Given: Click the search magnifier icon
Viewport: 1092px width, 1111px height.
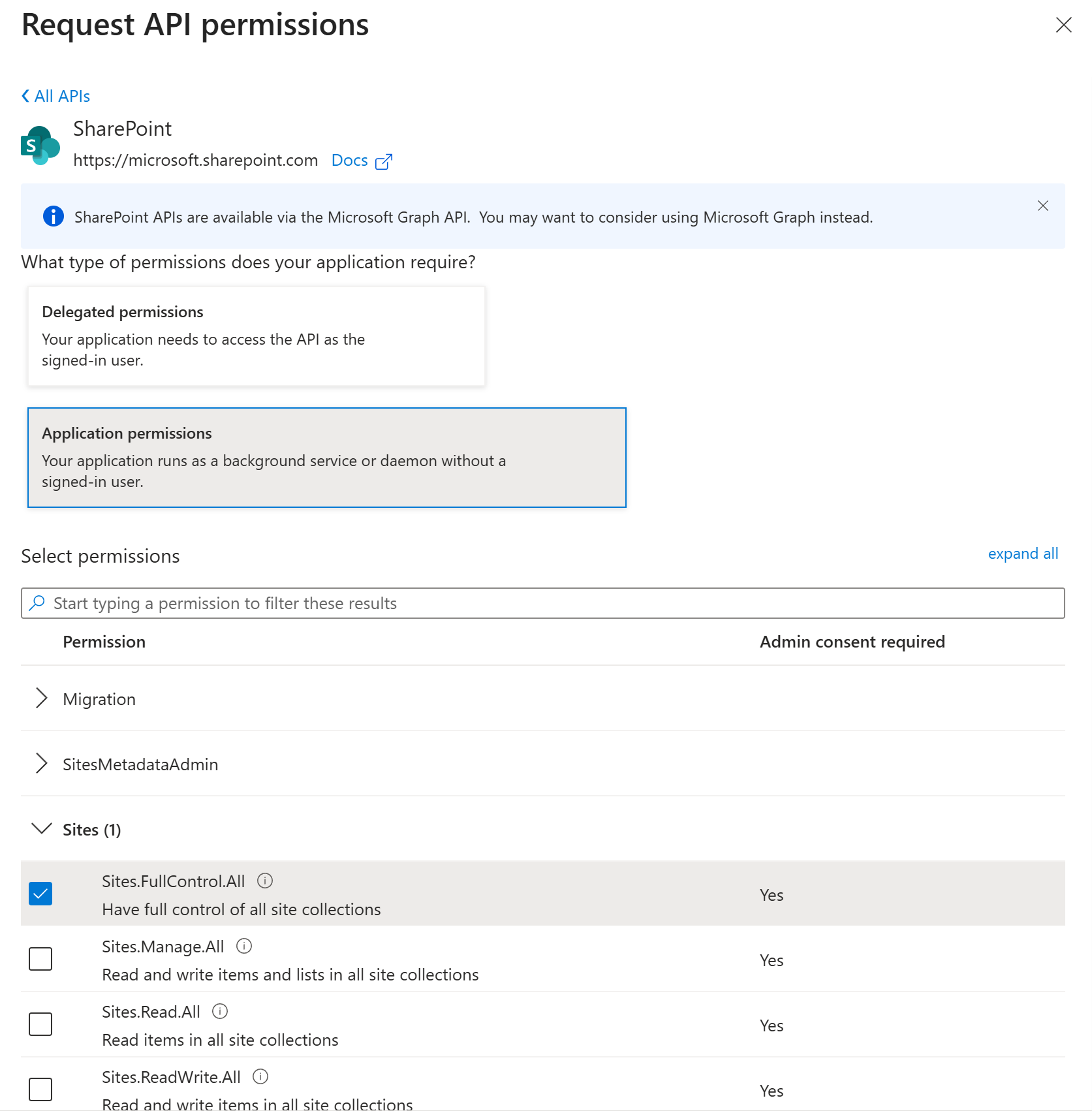Looking at the screenshot, I should (37, 602).
